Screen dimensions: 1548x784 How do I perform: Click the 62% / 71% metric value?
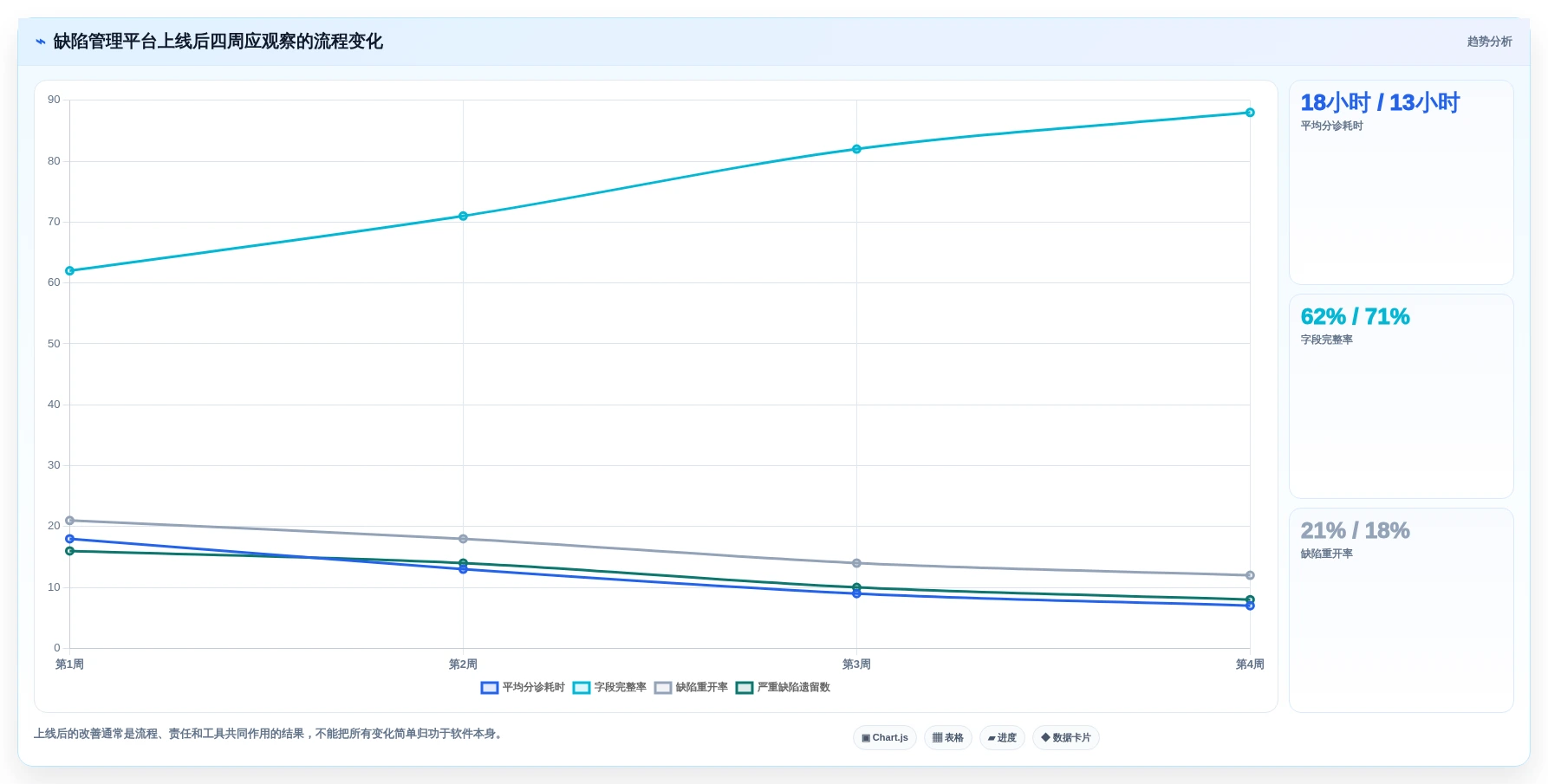(1355, 317)
